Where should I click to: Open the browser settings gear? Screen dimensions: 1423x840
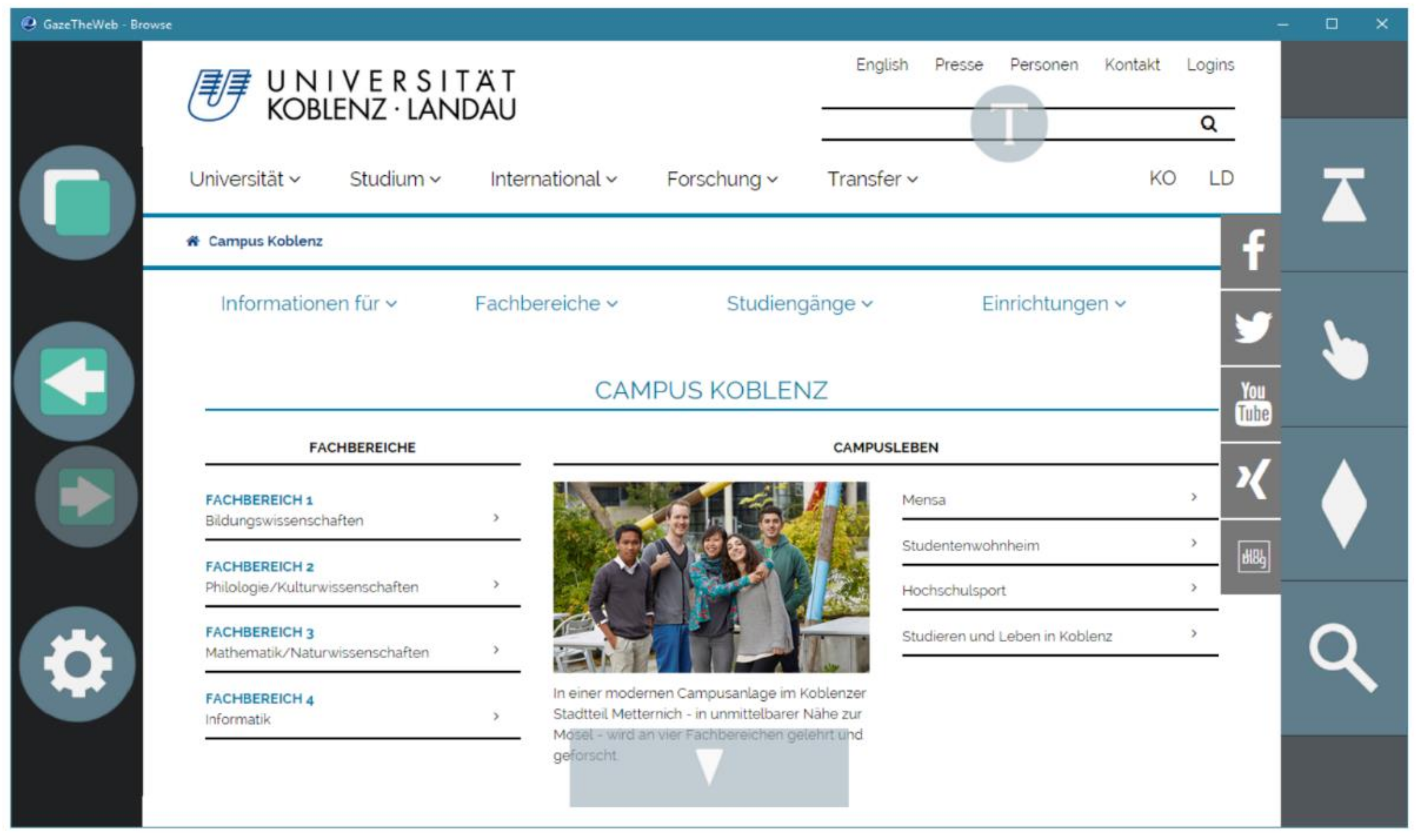[x=77, y=664]
